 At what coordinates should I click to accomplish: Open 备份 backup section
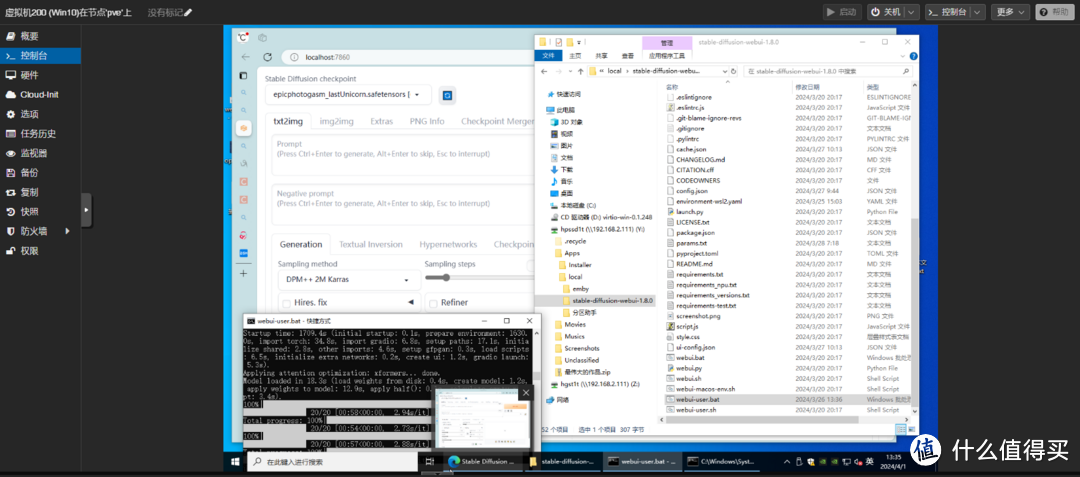(x=29, y=173)
